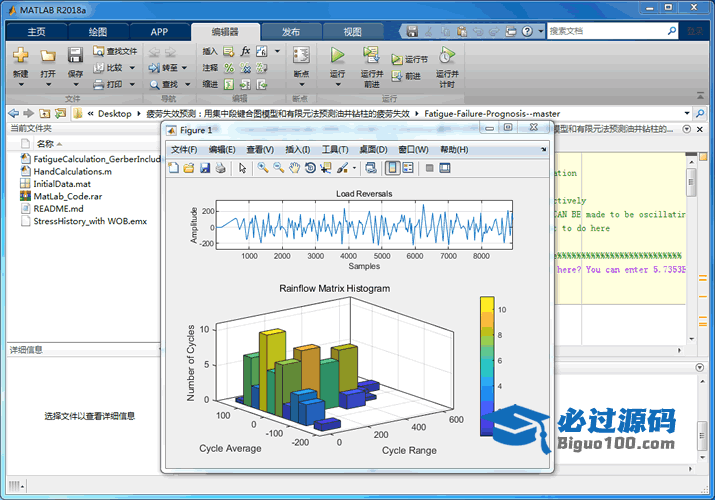Select README.md in file list
This screenshot has height=500, width=715.
[58, 209]
